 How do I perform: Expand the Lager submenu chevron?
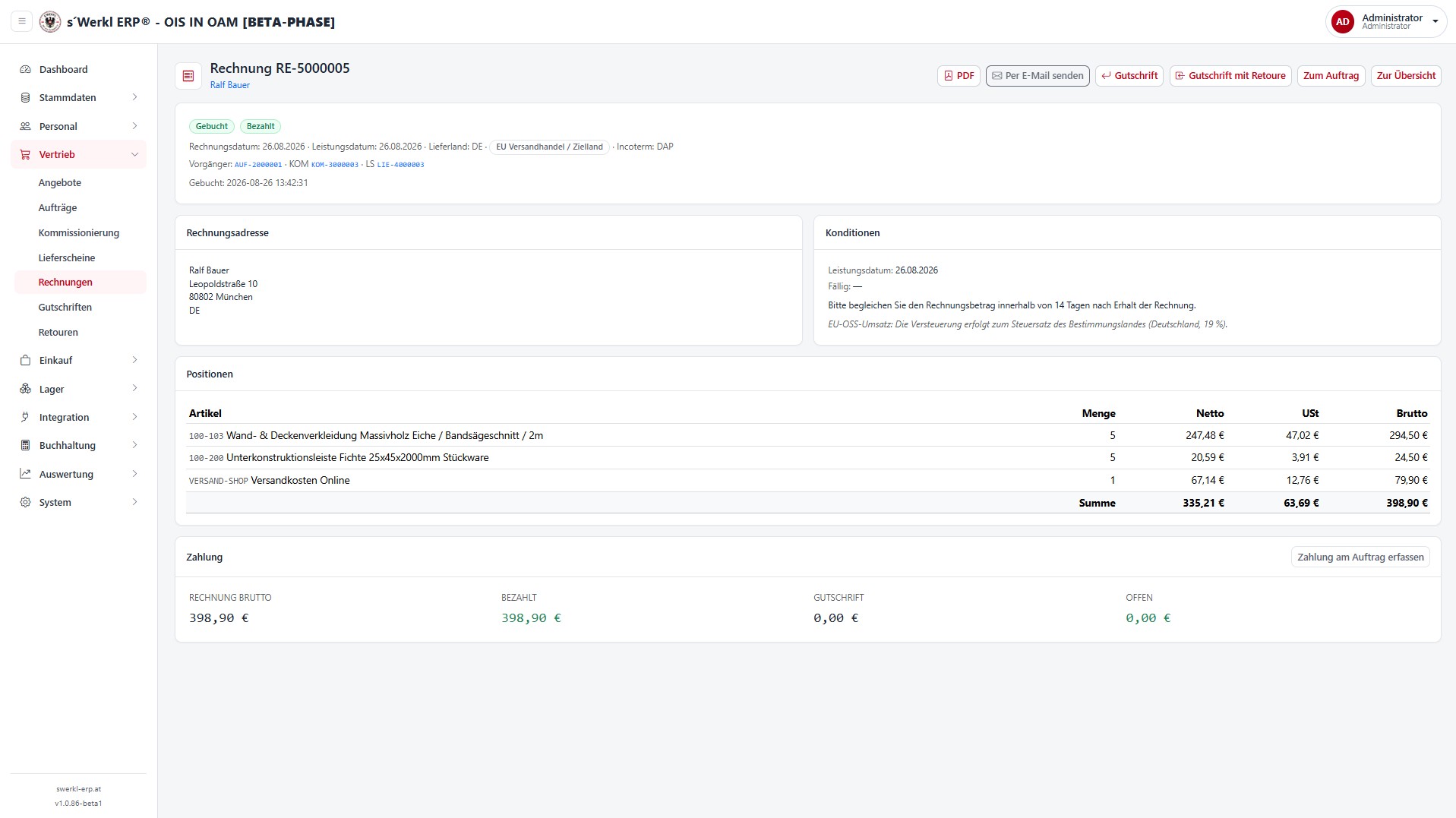(x=134, y=389)
